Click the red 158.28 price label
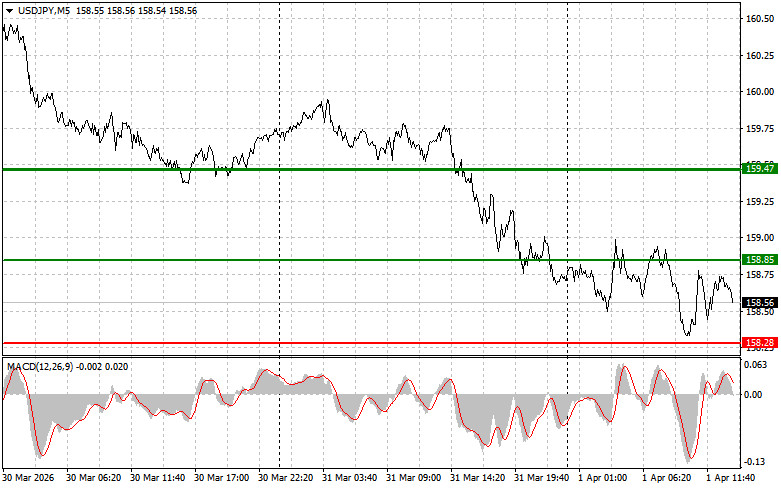781x489 pixels. (761, 343)
